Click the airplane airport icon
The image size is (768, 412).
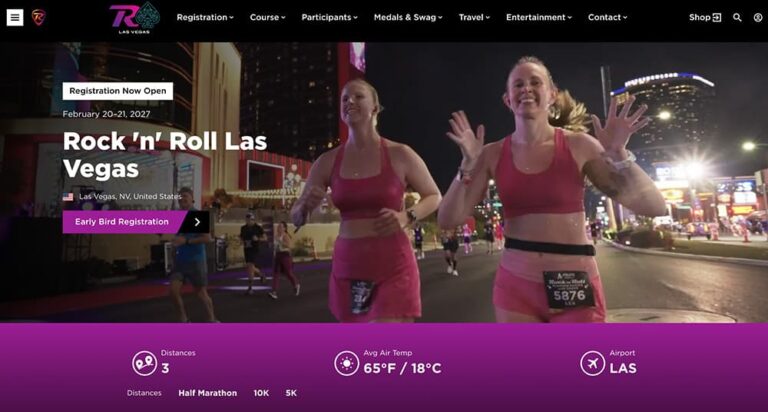(x=593, y=364)
